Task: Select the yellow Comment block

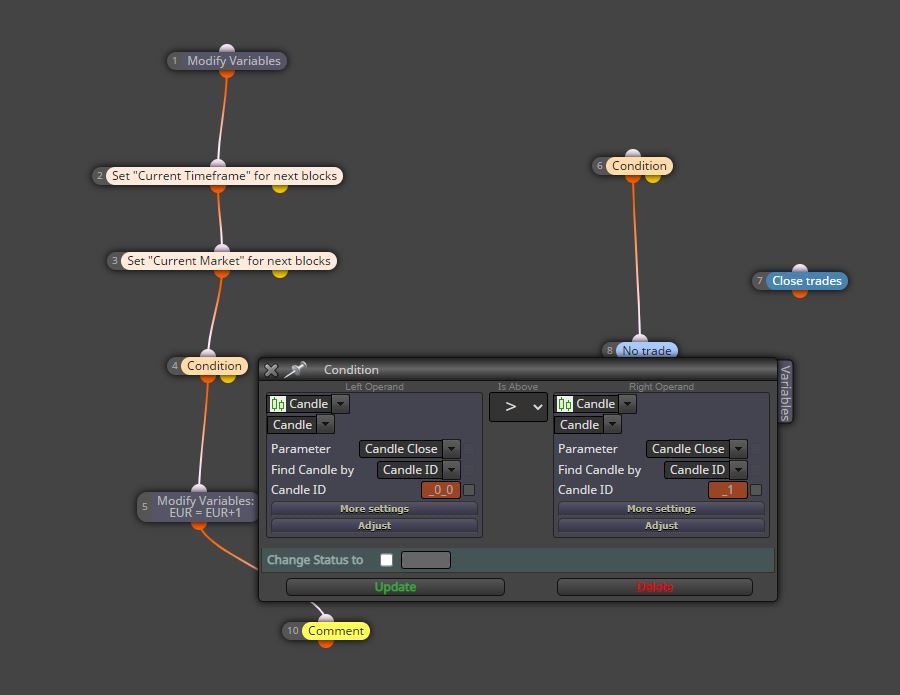Action: [x=336, y=631]
